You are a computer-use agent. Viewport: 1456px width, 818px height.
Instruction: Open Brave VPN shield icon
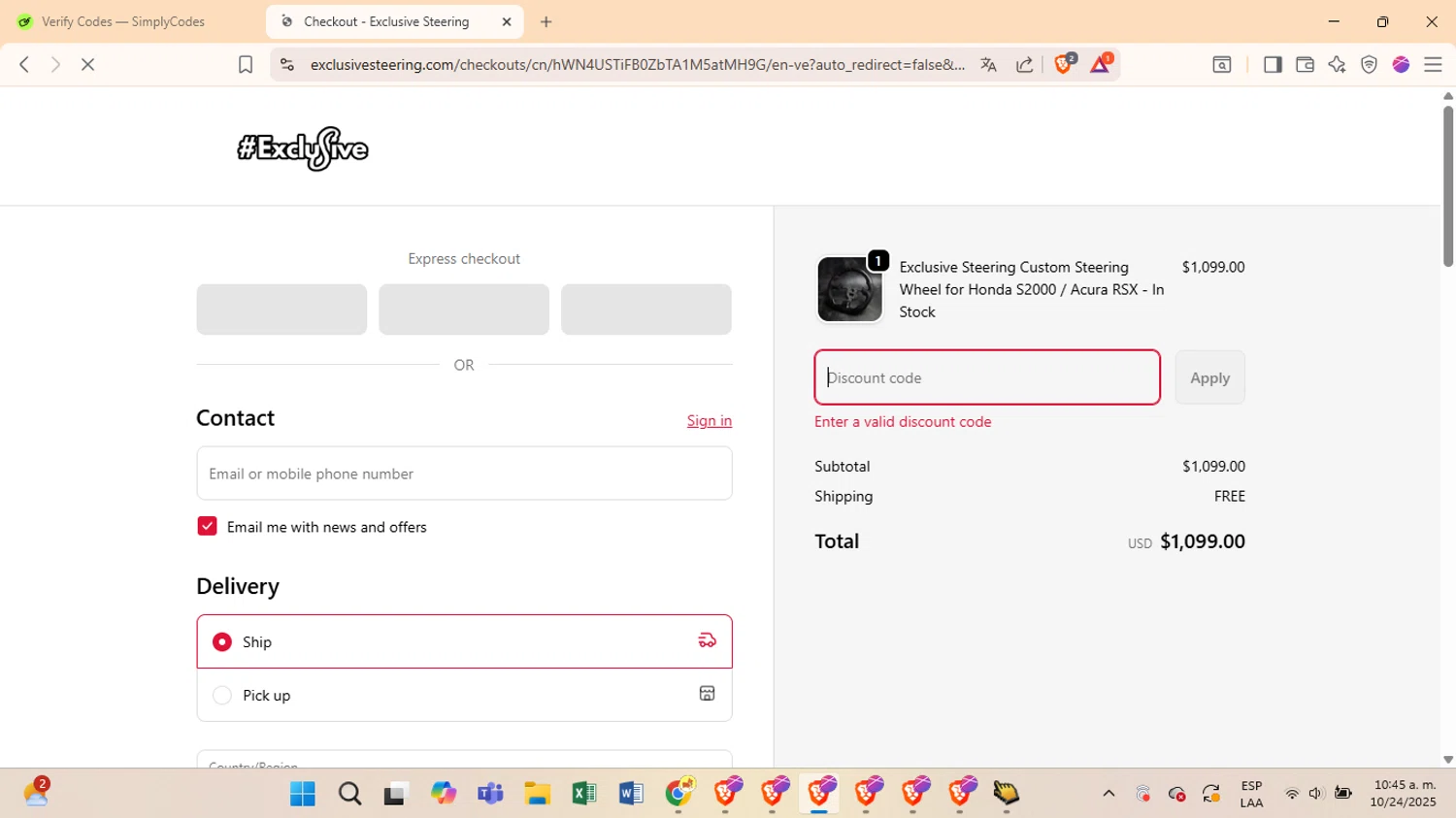1369,64
